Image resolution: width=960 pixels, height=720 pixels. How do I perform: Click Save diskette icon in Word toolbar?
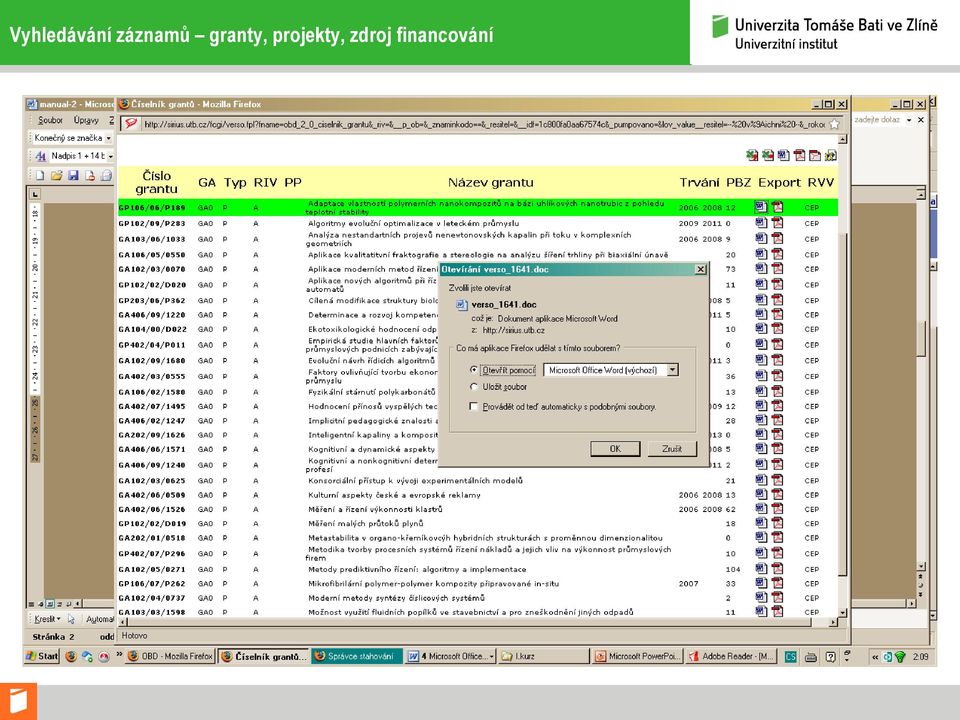point(73,176)
